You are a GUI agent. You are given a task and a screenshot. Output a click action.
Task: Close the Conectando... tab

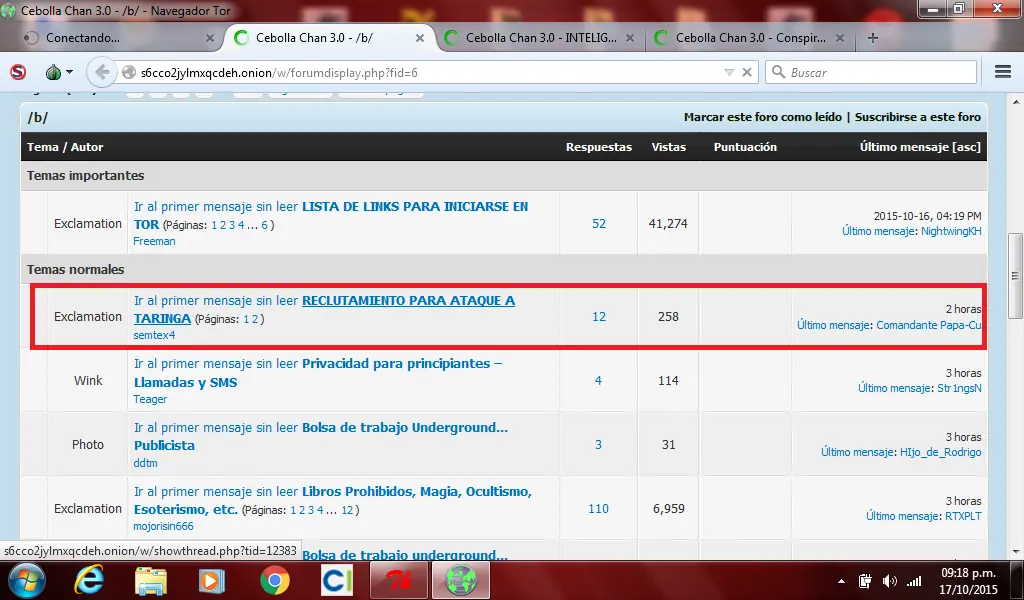coord(210,39)
